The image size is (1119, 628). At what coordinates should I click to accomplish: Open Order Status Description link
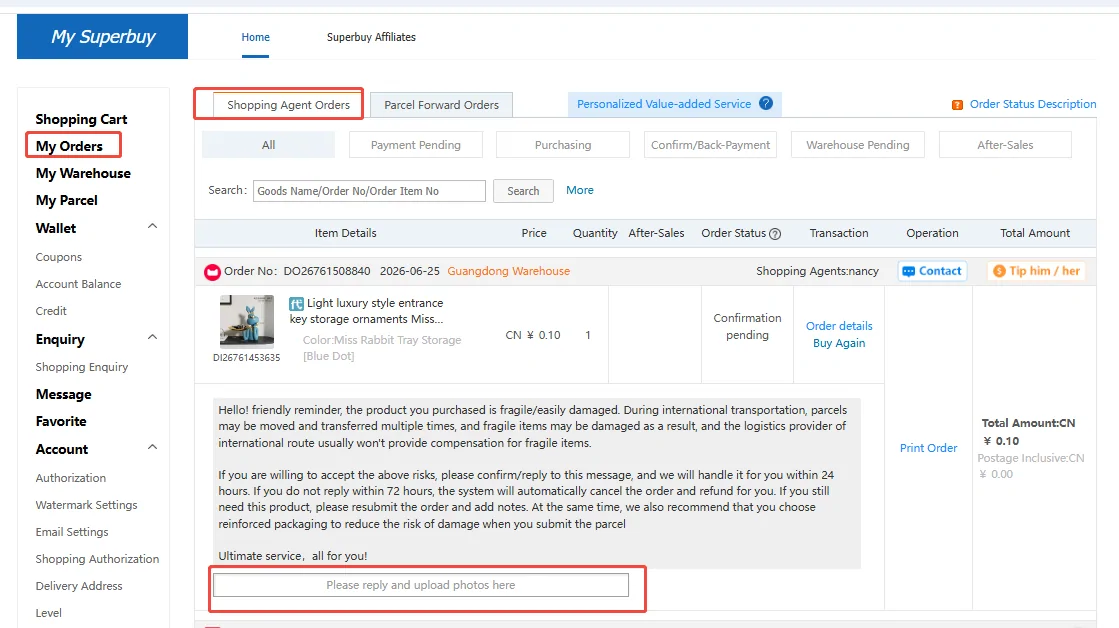tap(1033, 104)
